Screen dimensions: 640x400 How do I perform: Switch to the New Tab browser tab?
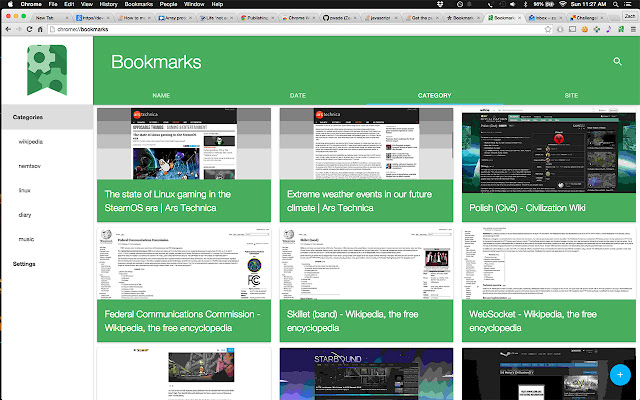tap(51, 18)
